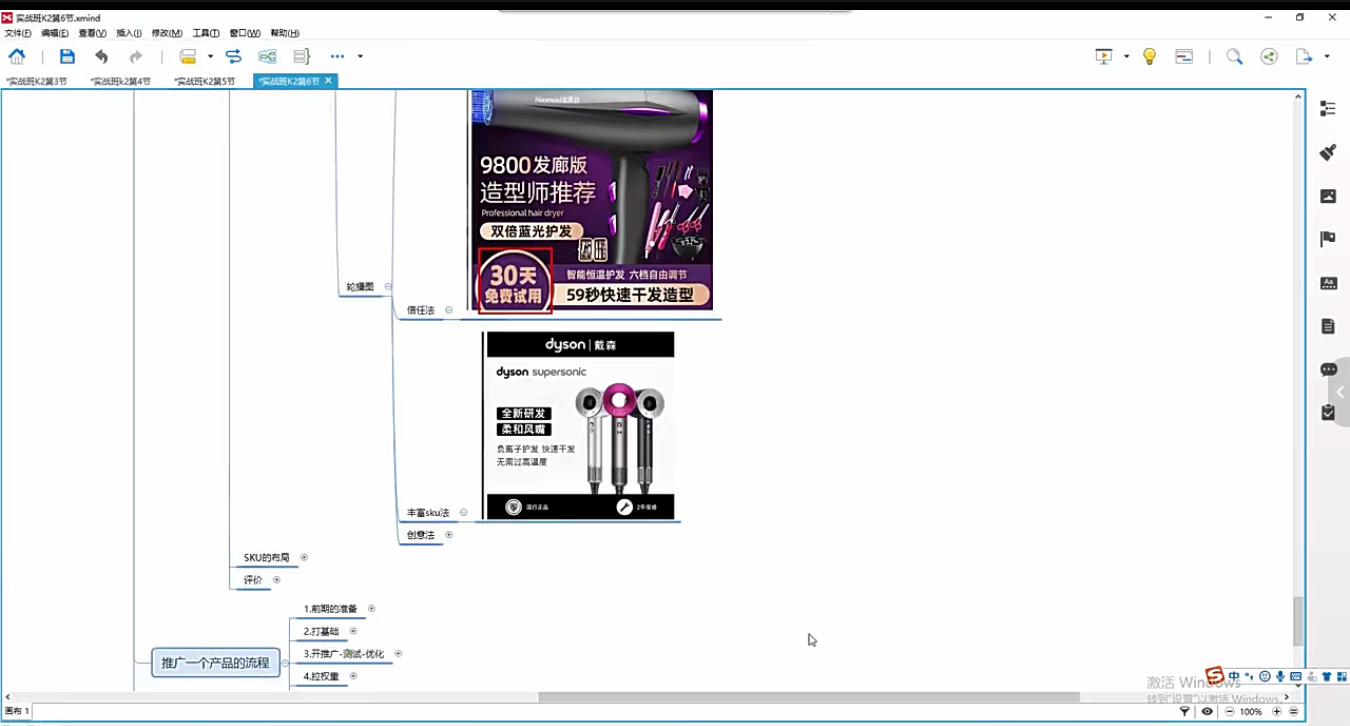Click the zoom in plus button
Viewport: 1350px width, 726px height.
1276,711
